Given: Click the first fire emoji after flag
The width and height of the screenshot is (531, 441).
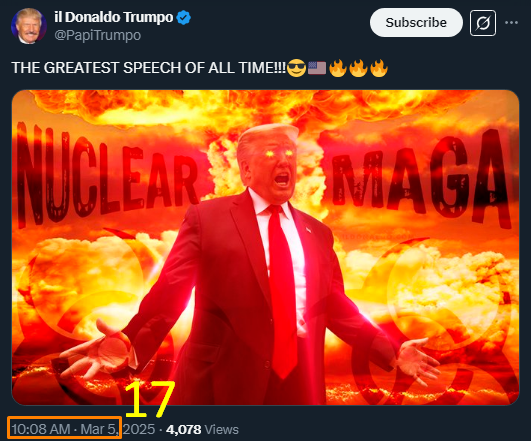Looking at the screenshot, I should pyautogui.click(x=338, y=68).
